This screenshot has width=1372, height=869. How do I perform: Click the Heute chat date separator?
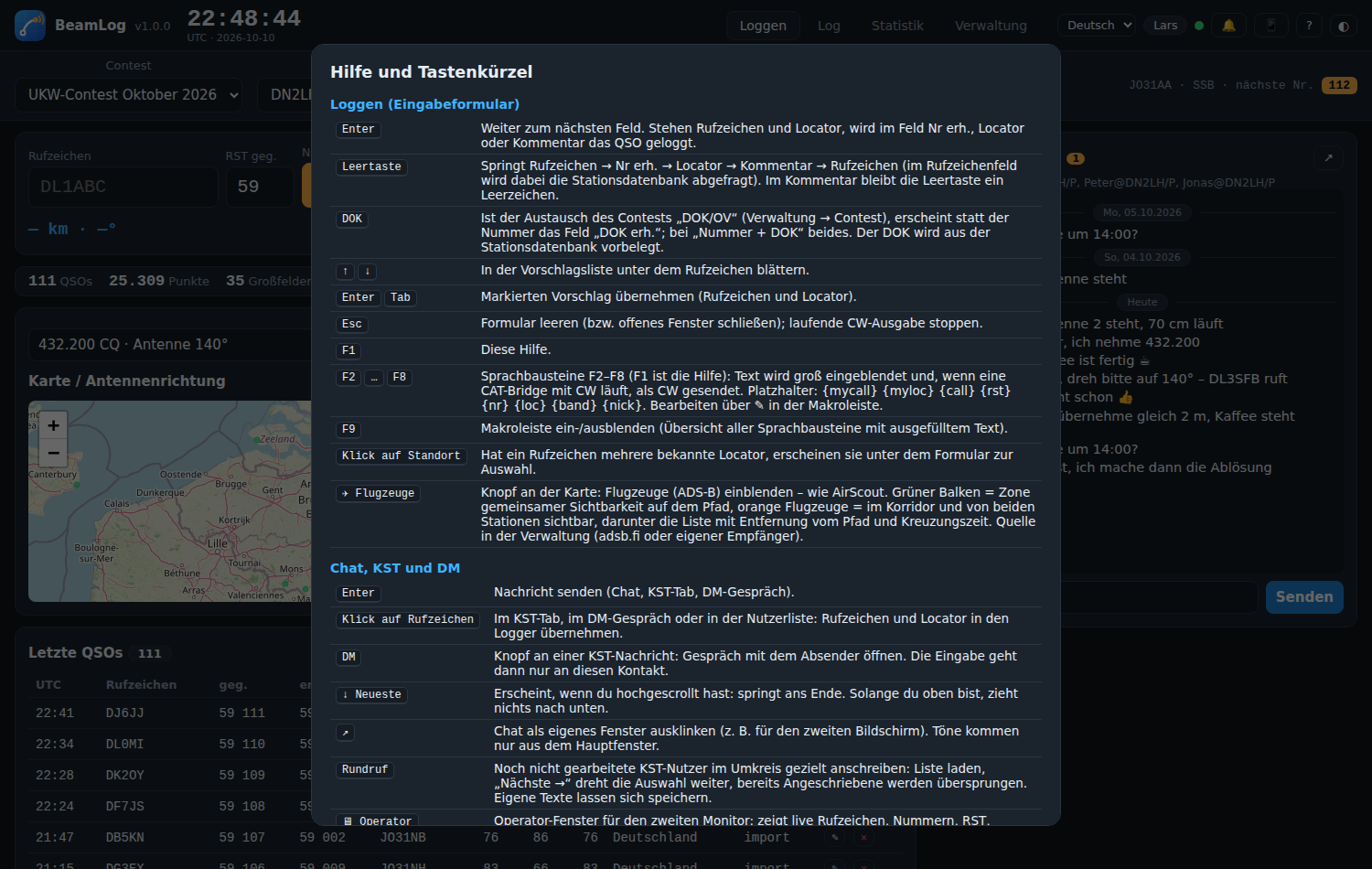click(x=1142, y=302)
